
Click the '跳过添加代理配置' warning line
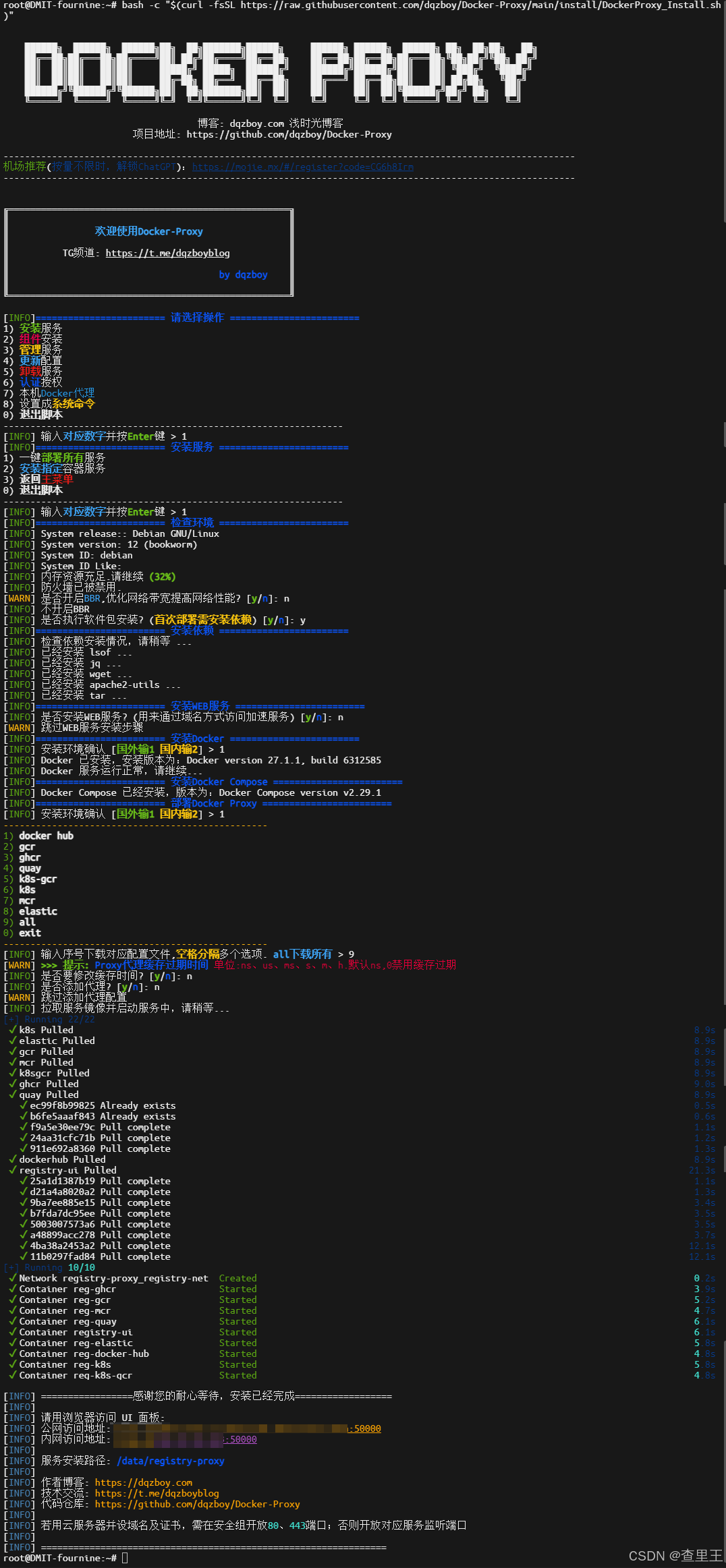[x=65, y=997]
